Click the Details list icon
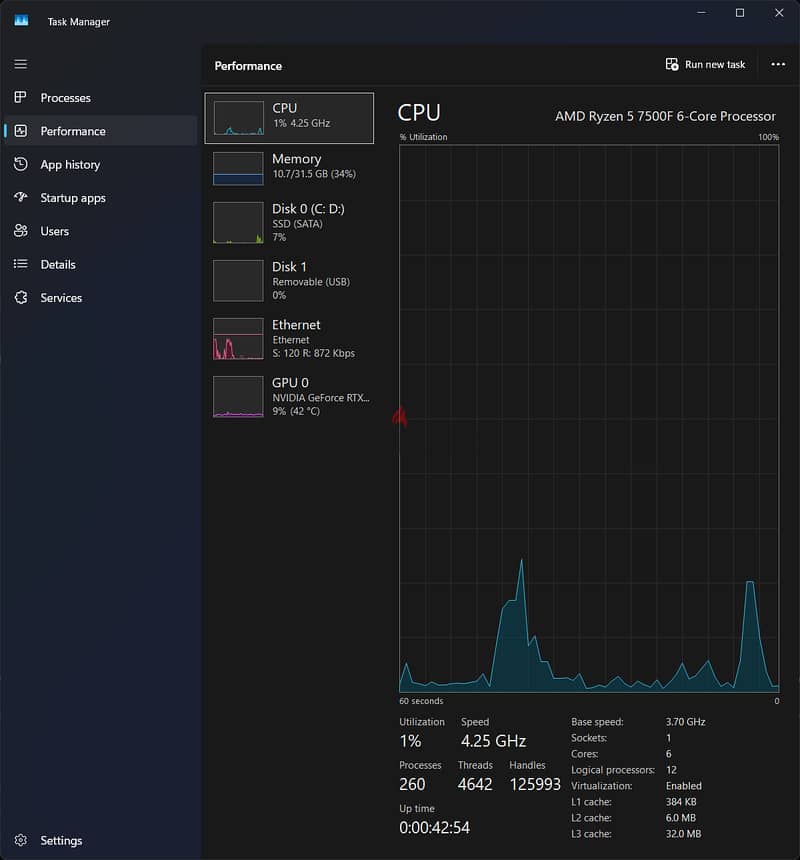 click(21, 264)
